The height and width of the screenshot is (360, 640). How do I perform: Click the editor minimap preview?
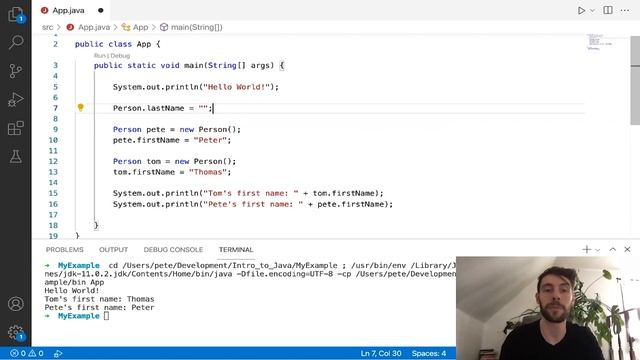pos(599,42)
